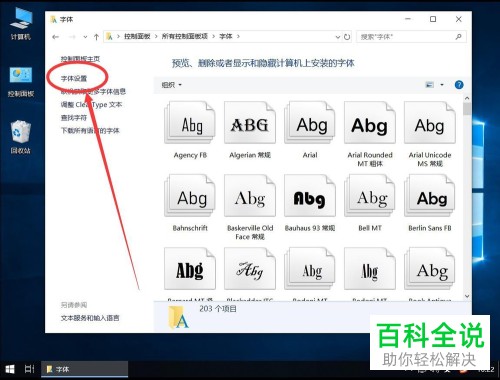Viewport: 500px width, 380px height.
Task: Open the Control Panel desktop icon
Action: tap(21, 82)
